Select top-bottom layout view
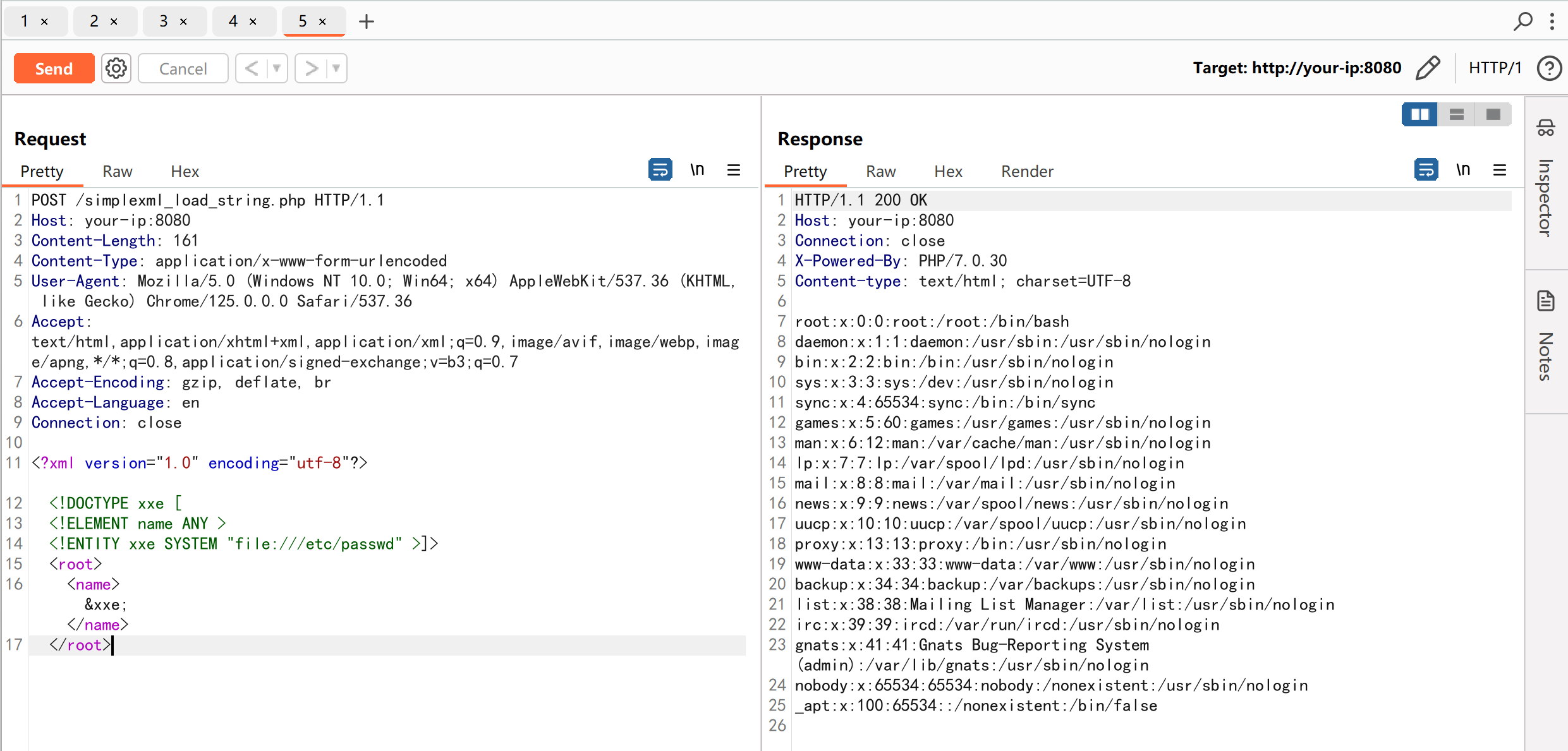 click(x=1456, y=114)
